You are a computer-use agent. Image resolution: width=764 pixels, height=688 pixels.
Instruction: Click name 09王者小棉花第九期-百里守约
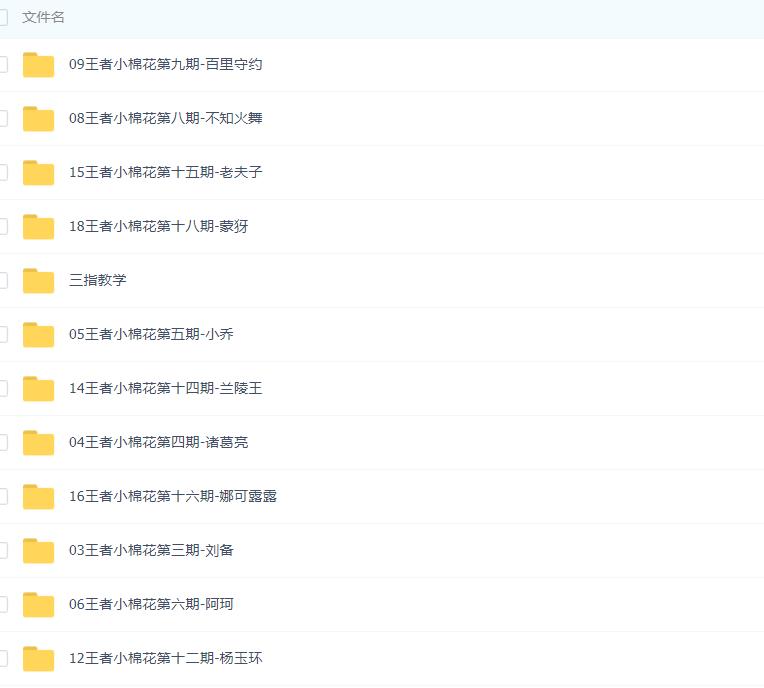click(x=166, y=64)
